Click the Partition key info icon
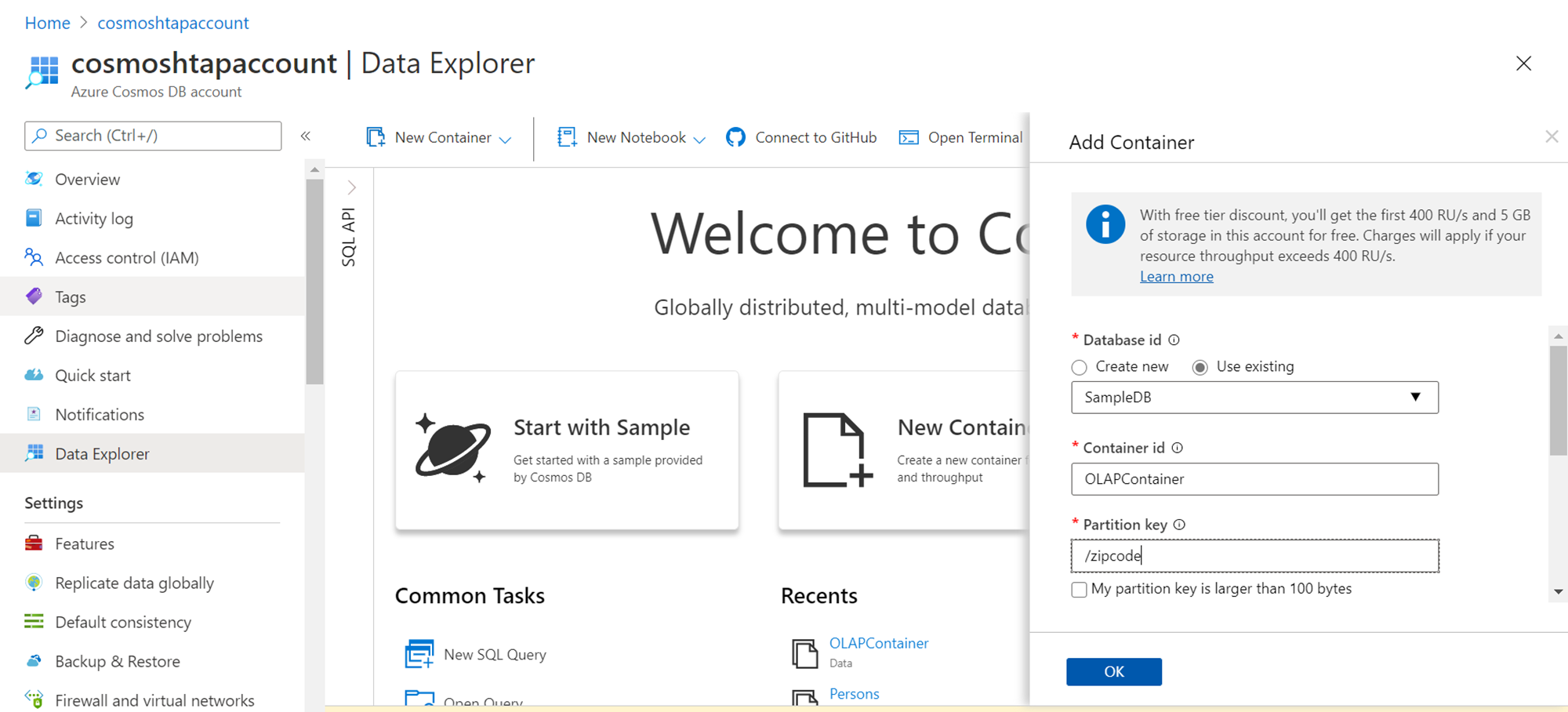This screenshot has width=1568, height=712. point(1179,525)
